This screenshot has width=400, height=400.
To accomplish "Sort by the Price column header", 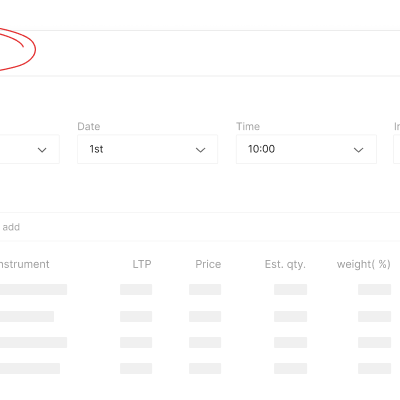I will coord(208,264).
